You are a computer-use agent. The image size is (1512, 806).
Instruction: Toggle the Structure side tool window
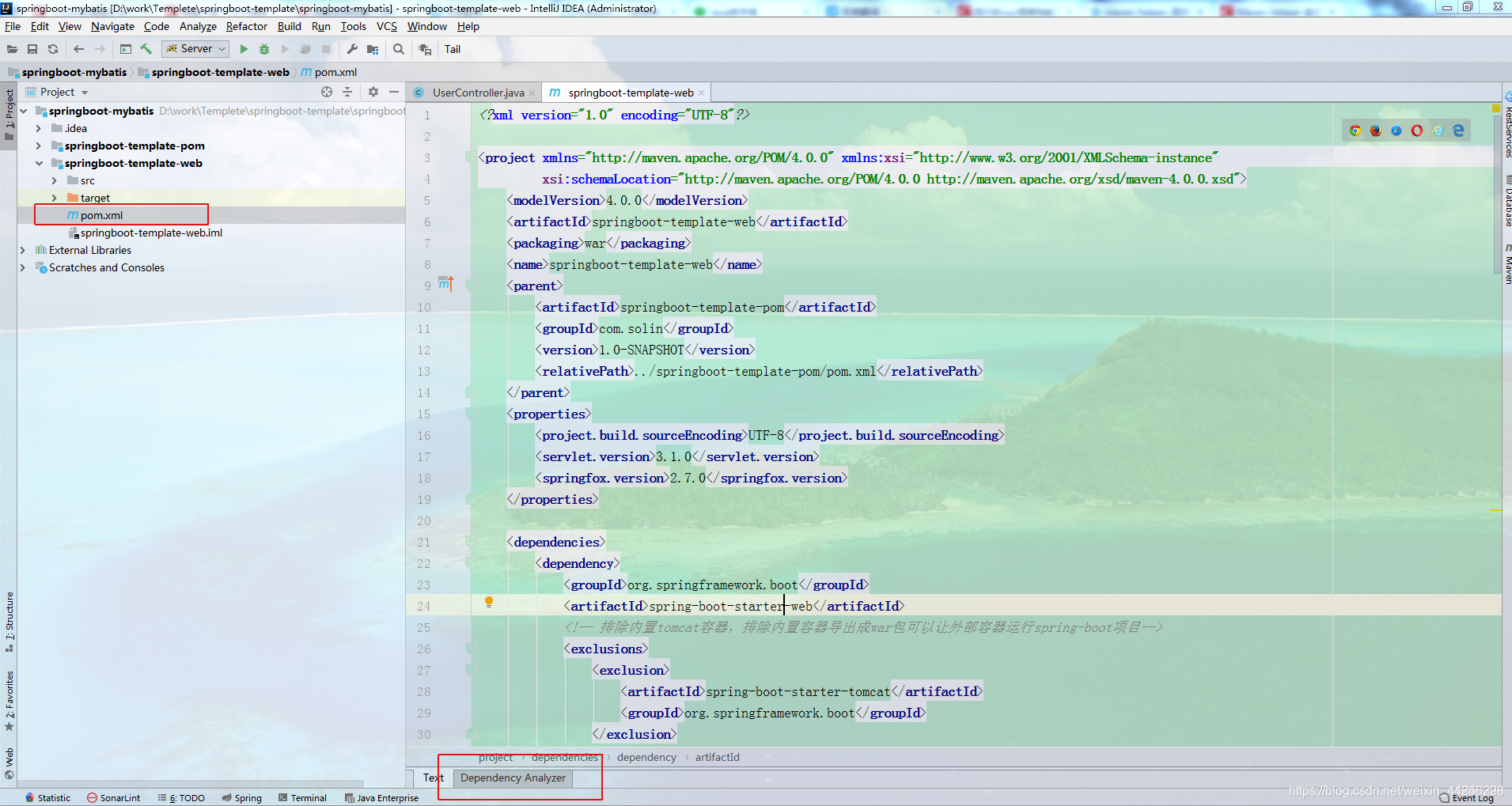click(9, 622)
